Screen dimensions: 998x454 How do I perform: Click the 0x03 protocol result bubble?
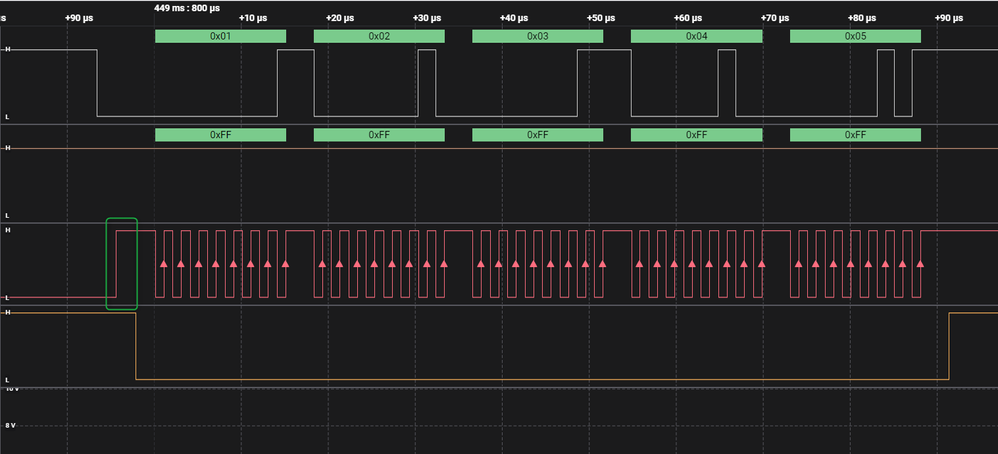(537, 36)
